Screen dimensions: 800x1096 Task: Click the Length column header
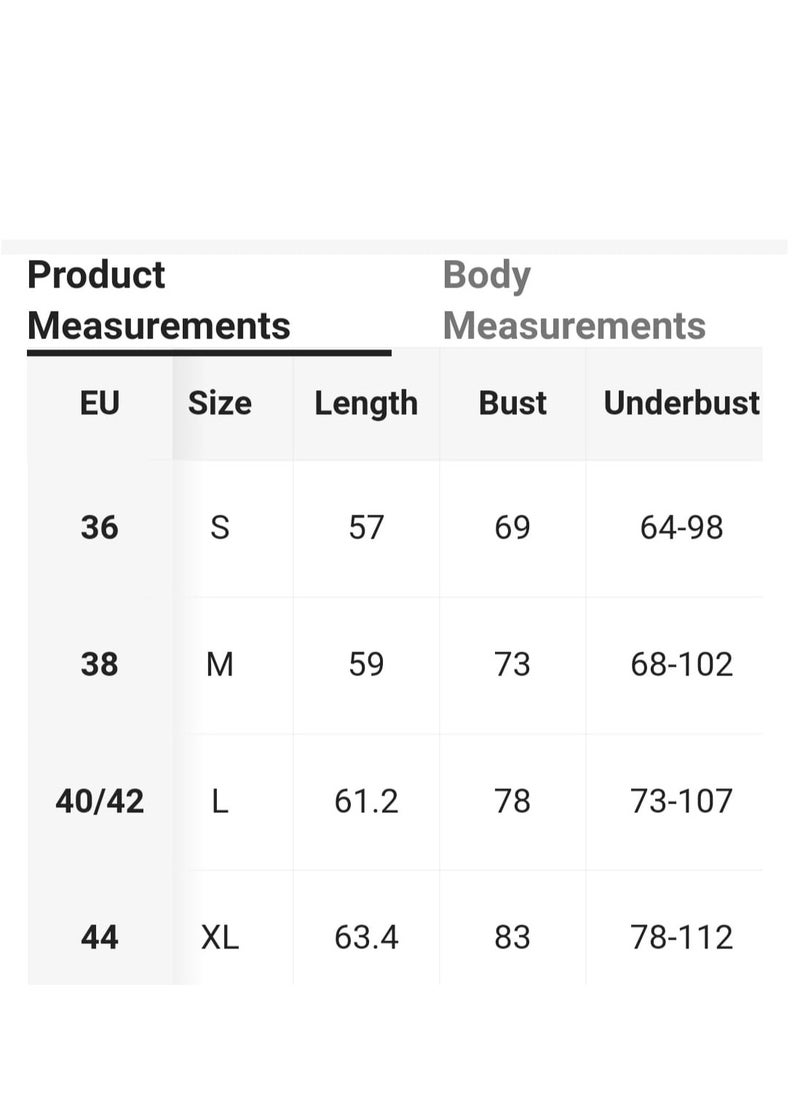(366, 404)
